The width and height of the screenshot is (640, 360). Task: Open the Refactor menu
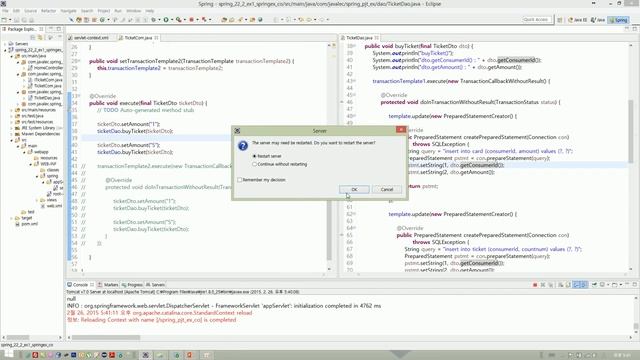48,11
